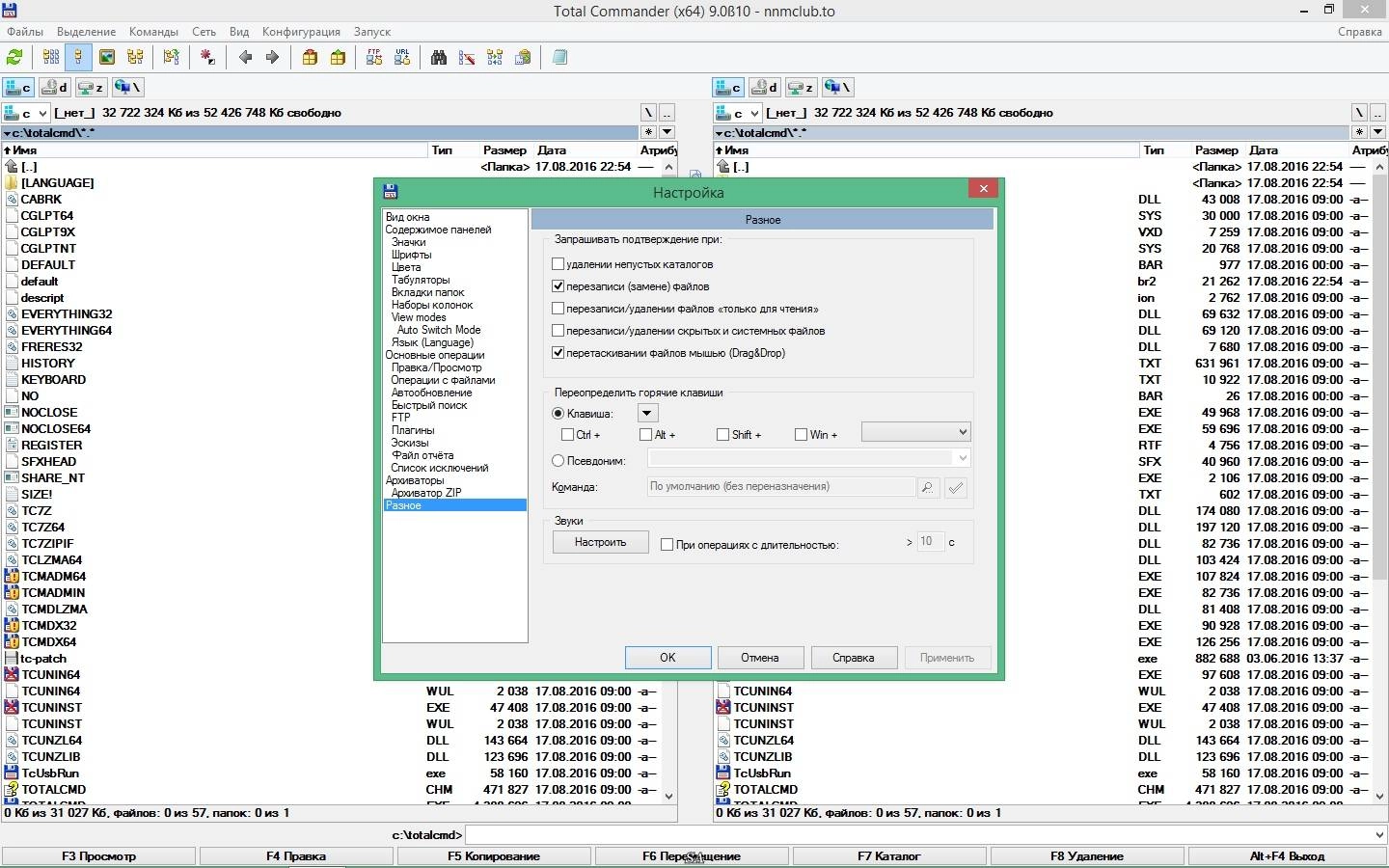Open the arrow dropdown next to Клавиша
Screen dimensions: 1389x868
pyautogui.click(x=647, y=414)
